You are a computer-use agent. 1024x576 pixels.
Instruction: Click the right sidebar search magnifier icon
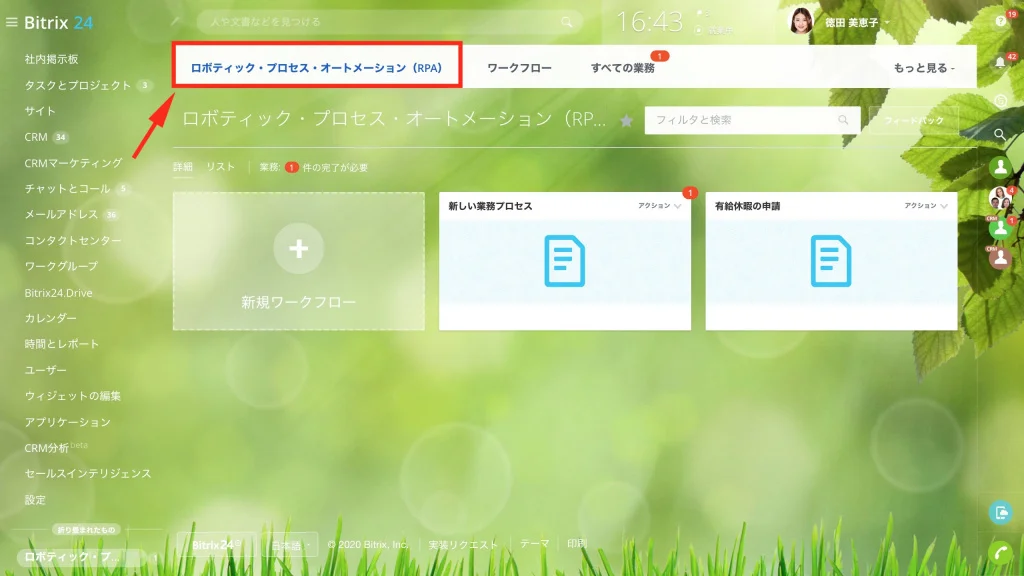coord(1000,135)
